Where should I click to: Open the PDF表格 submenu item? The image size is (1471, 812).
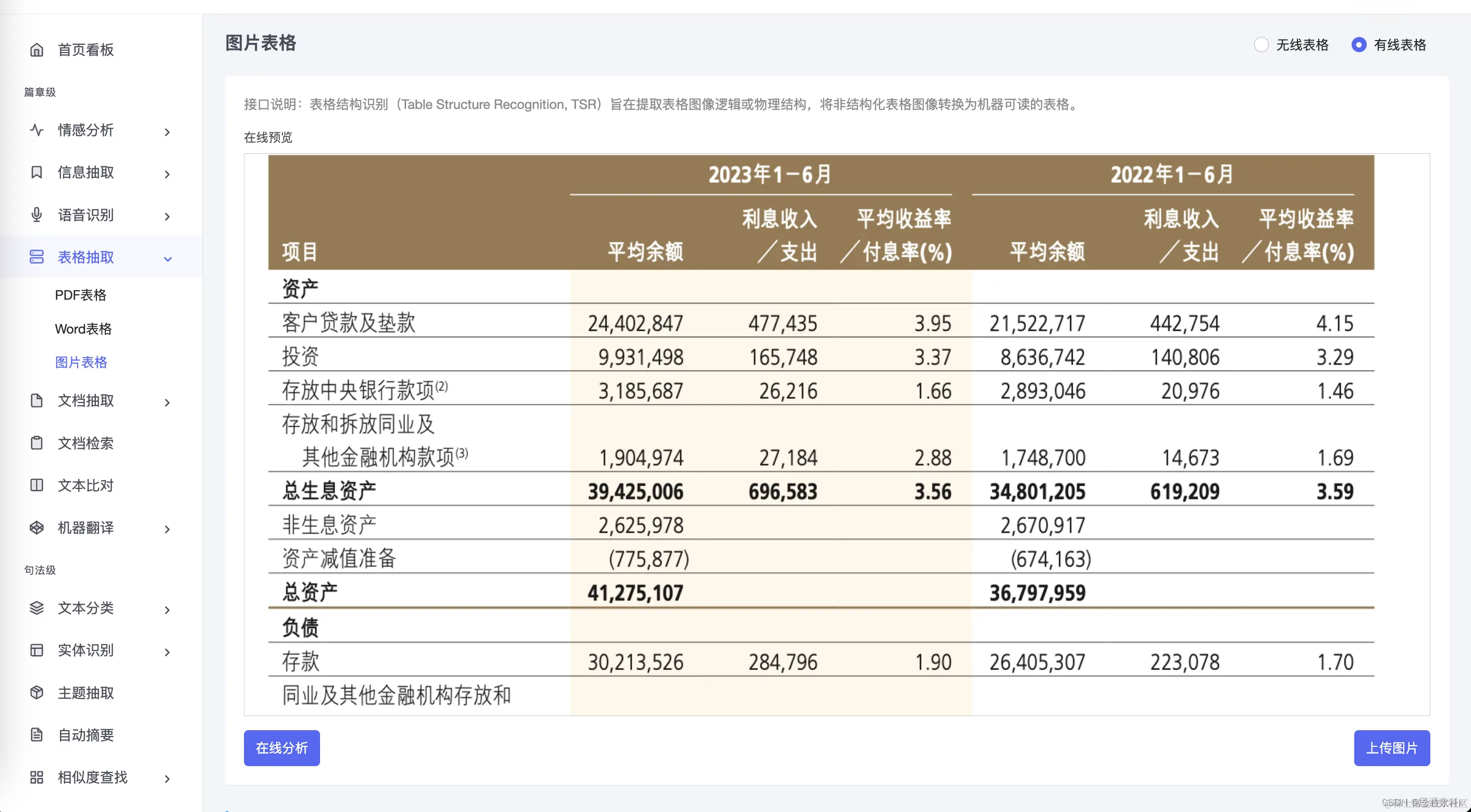(80, 295)
